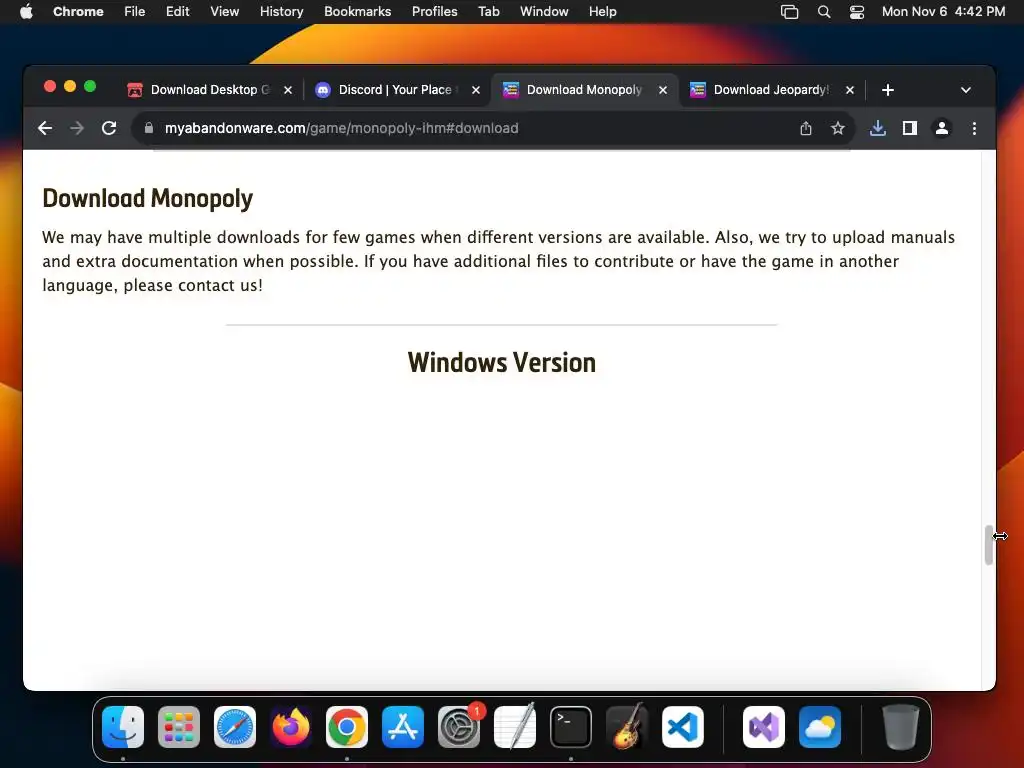Expand the tab search dropdown
This screenshot has height=768, width=1024.
[x=966, y=90]
